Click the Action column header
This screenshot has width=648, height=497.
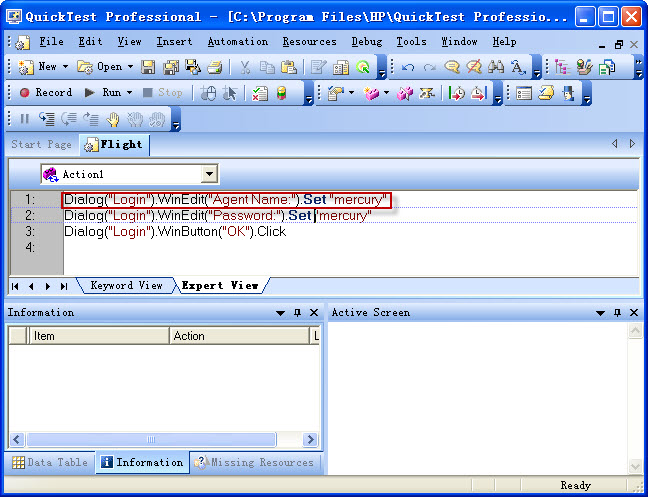pos(239,336)
